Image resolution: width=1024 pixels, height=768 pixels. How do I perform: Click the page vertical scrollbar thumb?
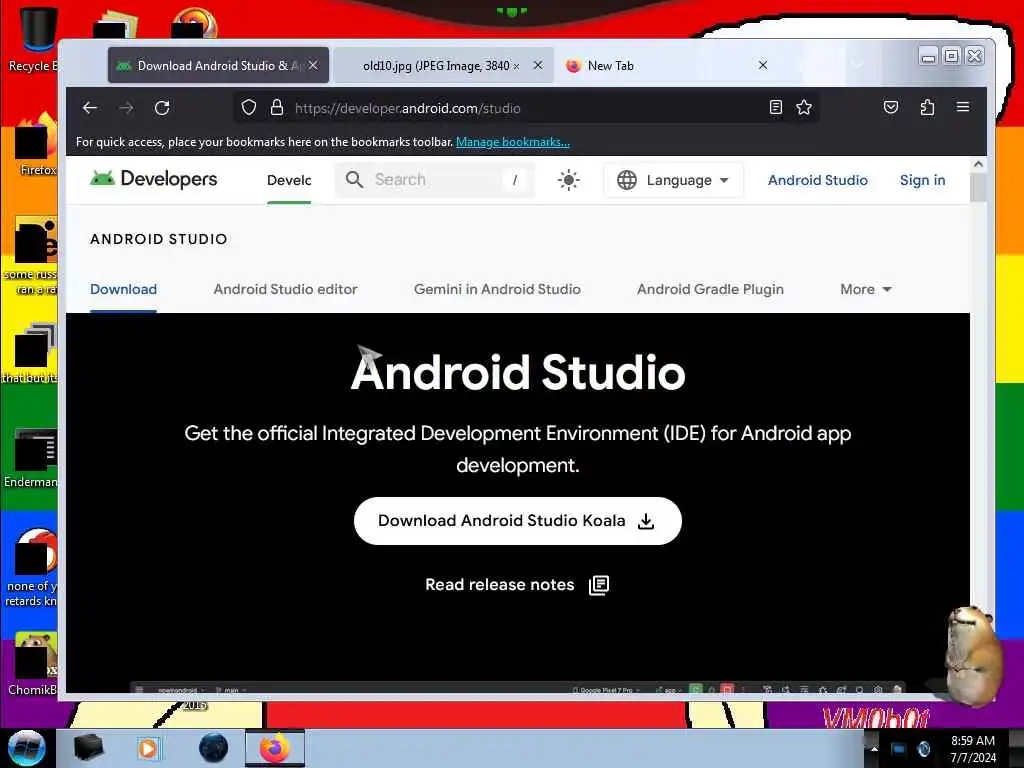coord(978,188)
